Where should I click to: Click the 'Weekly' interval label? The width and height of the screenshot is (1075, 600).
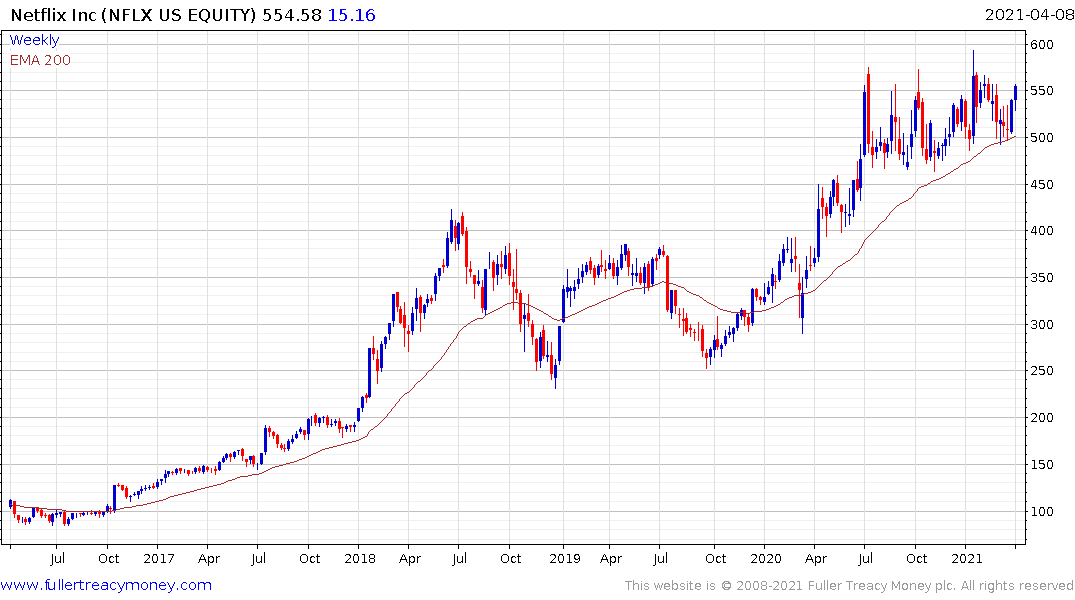(34, 40)
